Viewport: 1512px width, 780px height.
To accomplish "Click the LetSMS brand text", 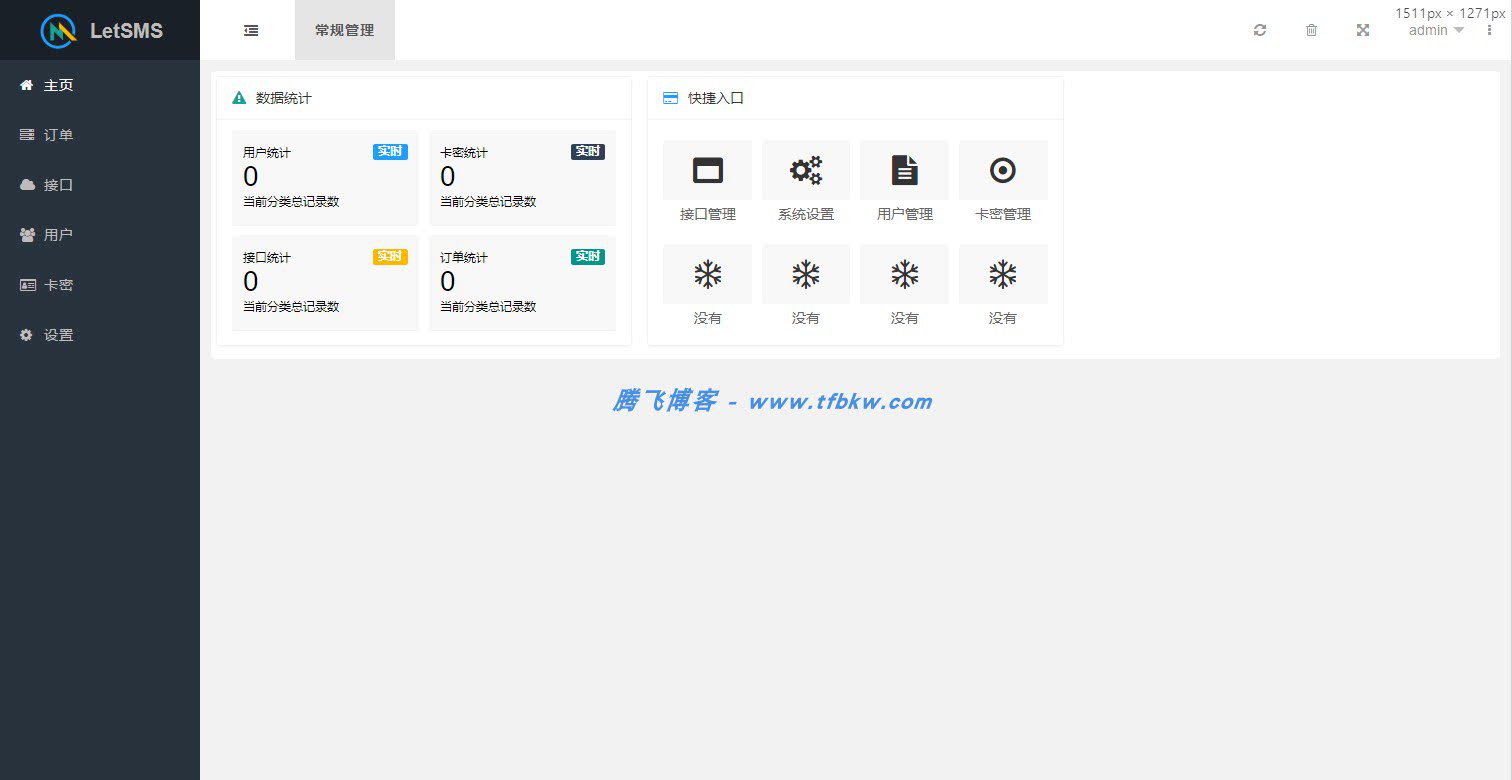I will (x=126, y=31).
